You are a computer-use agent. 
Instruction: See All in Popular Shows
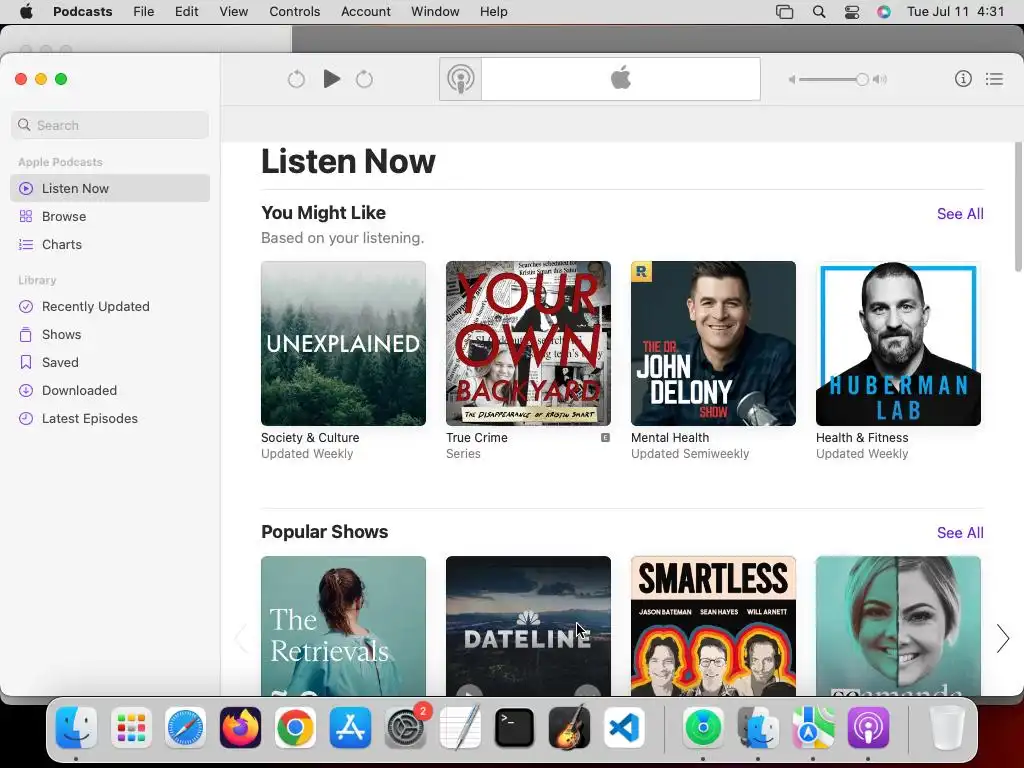(x=960, y=533)
